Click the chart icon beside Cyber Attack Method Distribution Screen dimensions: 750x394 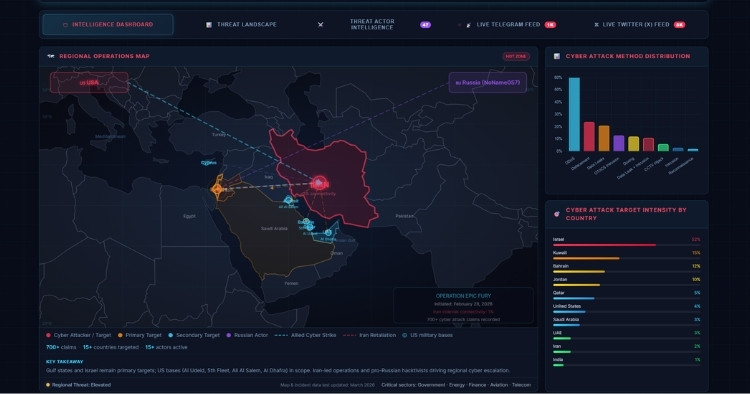coord(557,56)
